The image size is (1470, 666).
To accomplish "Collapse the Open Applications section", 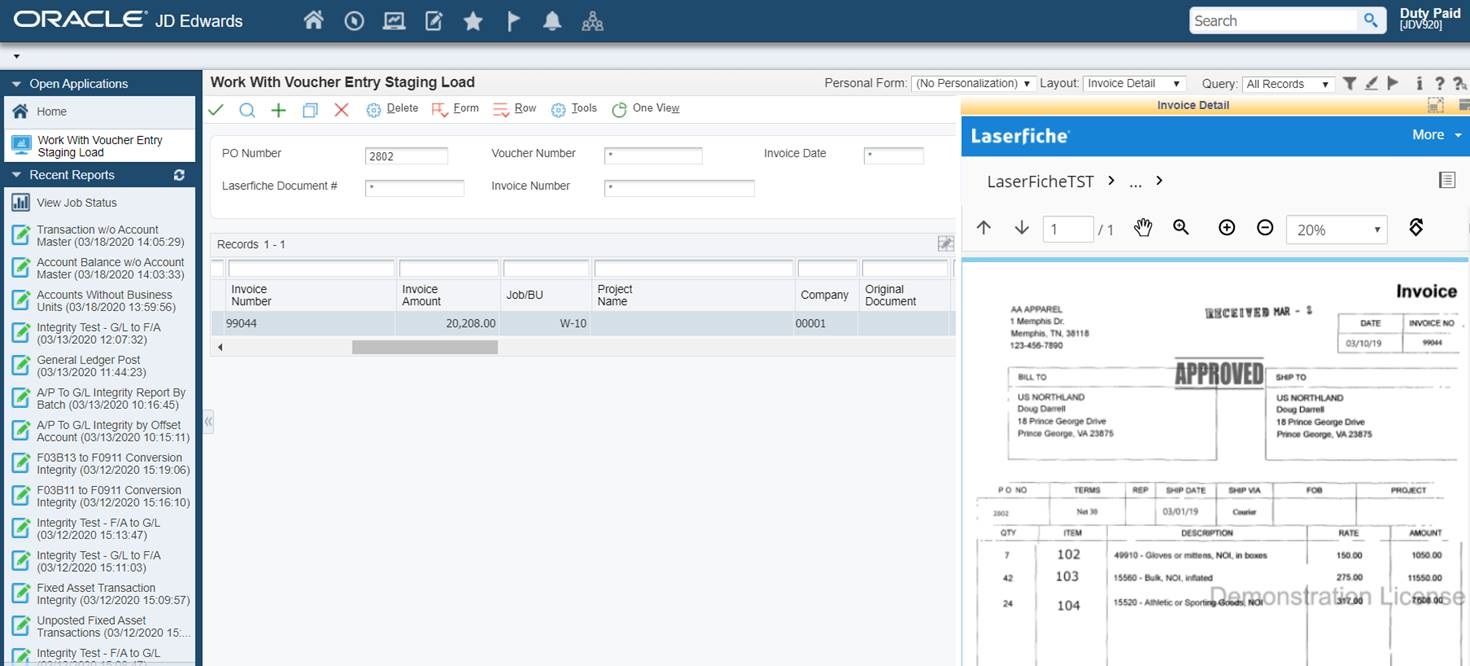I will [17, 84].
